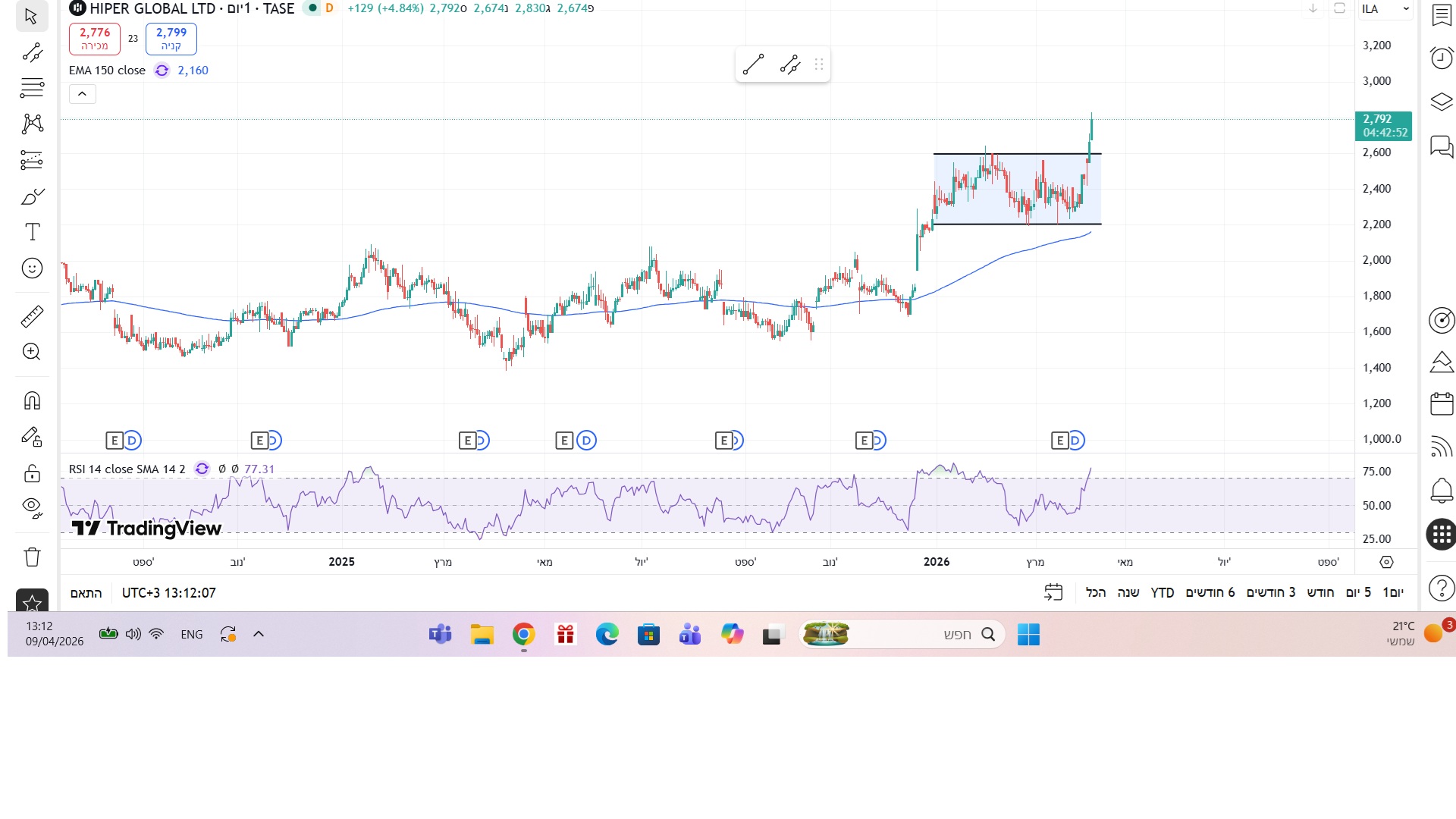
Task: Open the Calendar icon in right sidebar
Action: (x=1441, y=403)
